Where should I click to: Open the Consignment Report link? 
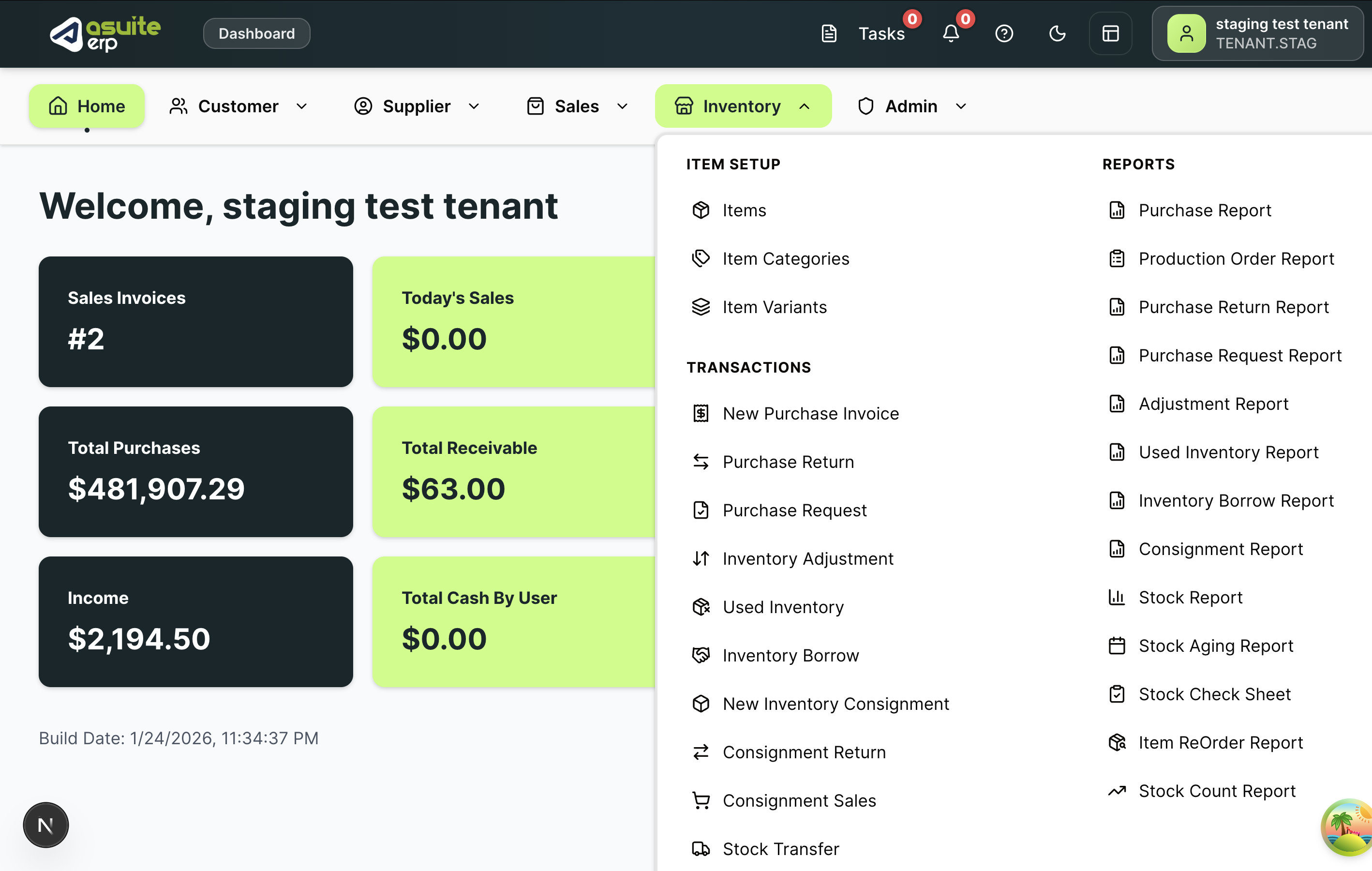[x=1221, y=550]
